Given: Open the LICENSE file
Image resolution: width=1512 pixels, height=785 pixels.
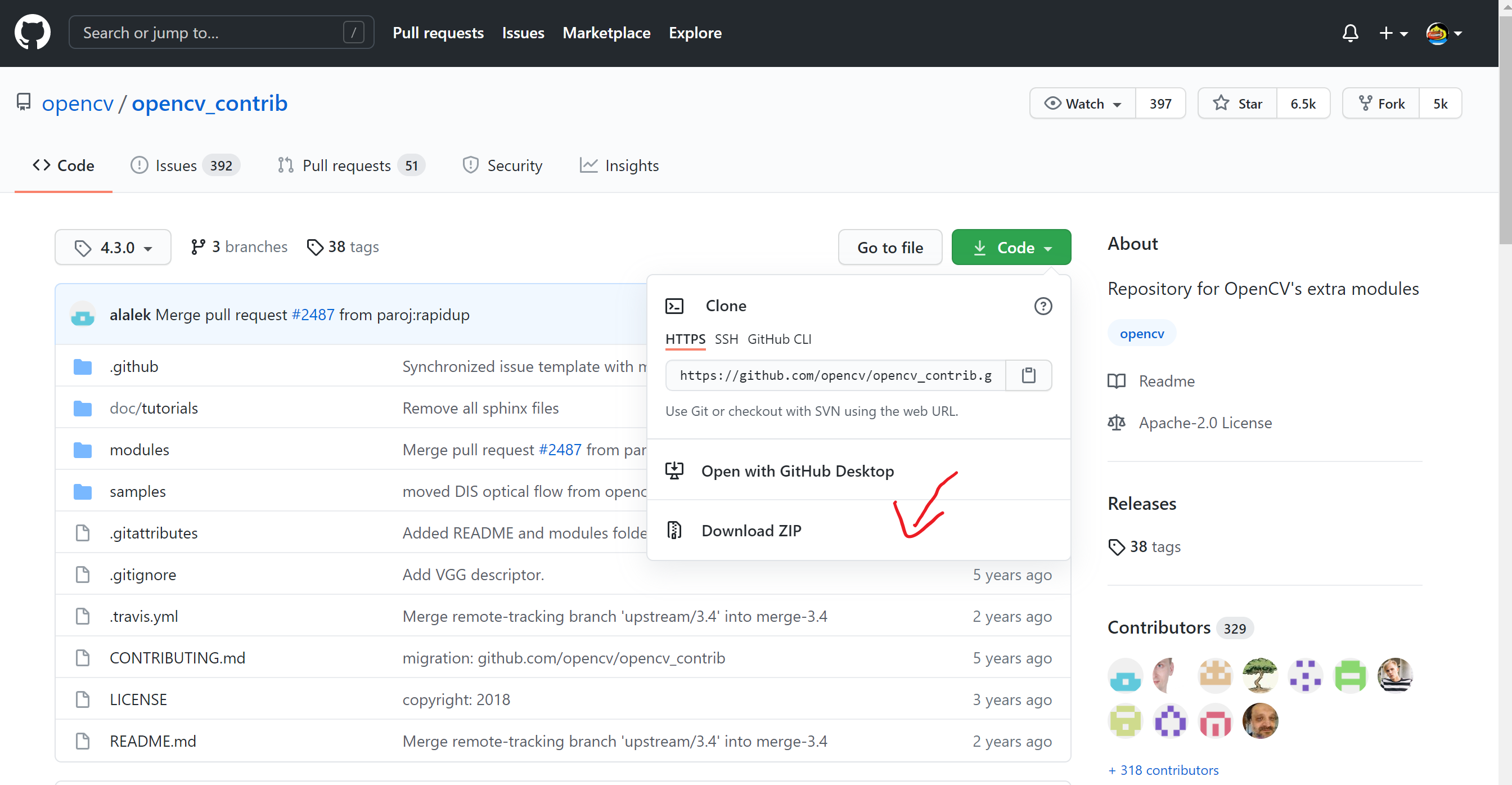Looking at the screenshot, I should click(138, 701).
